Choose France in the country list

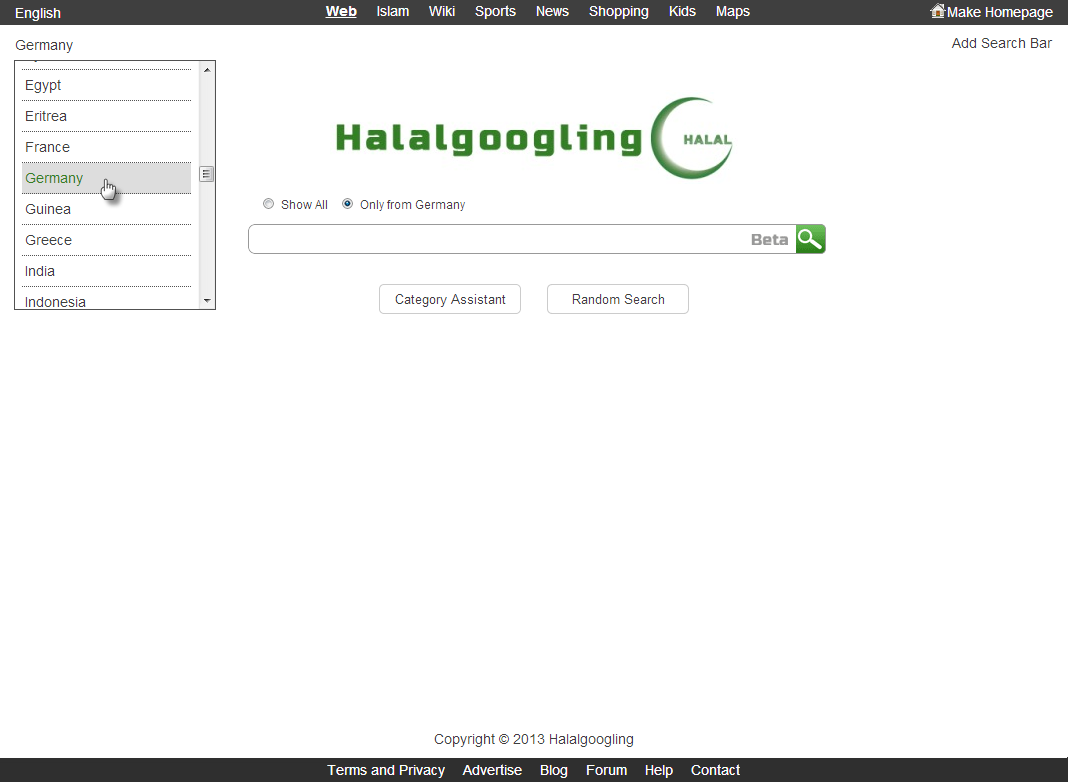(106, 147)
